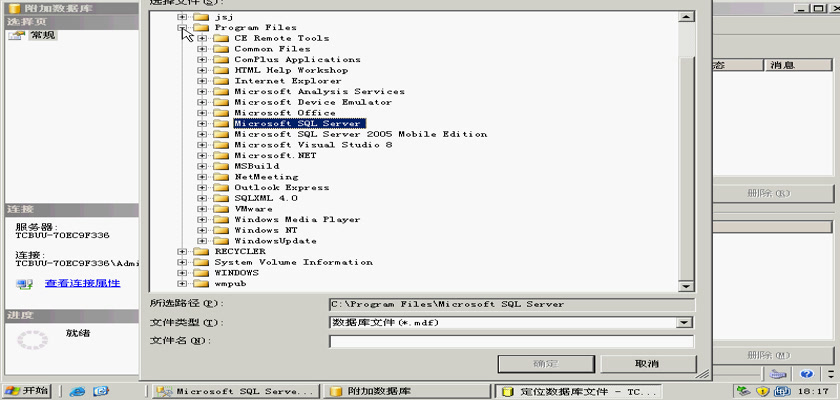
Task: Click the tree scrollbar down arrow
Action: [x=686, y=286]
